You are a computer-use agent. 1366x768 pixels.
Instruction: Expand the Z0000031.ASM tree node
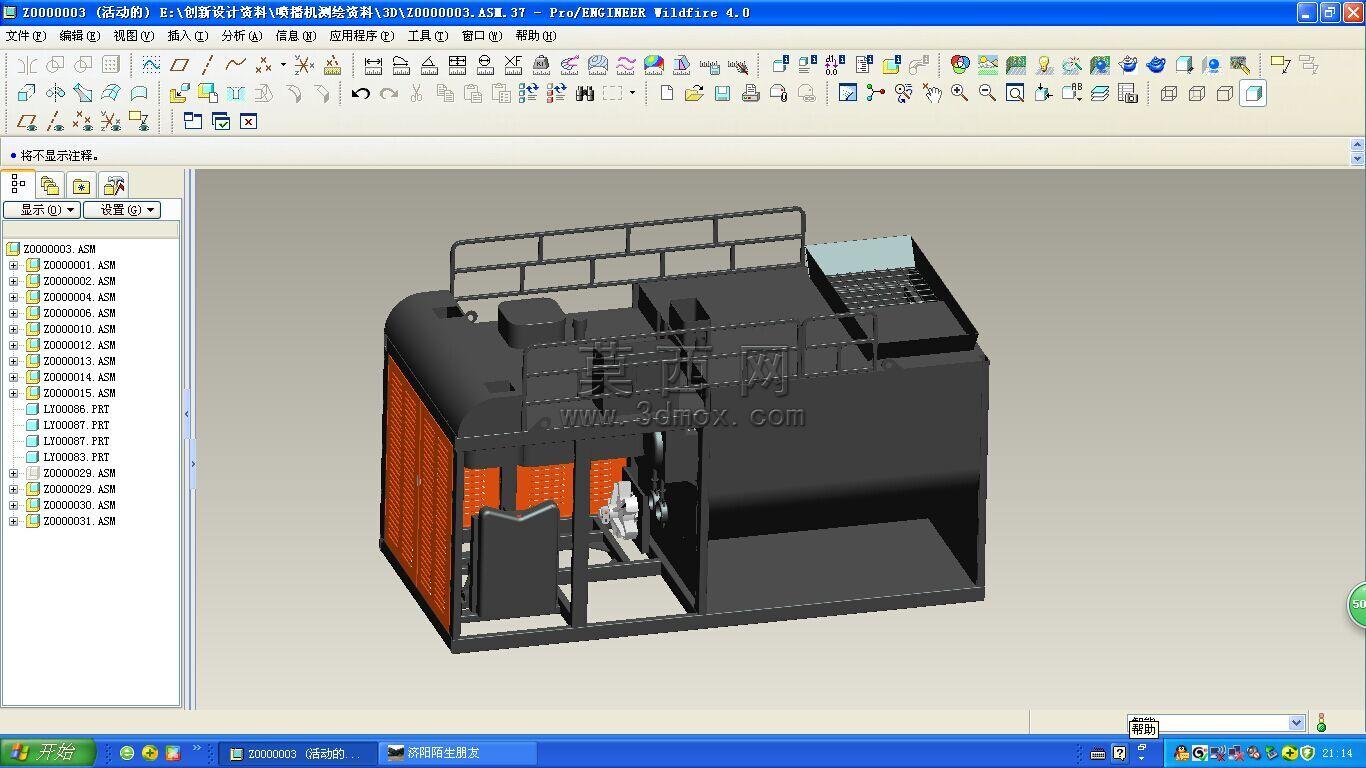pyautogui.click(x=14, y=521)
